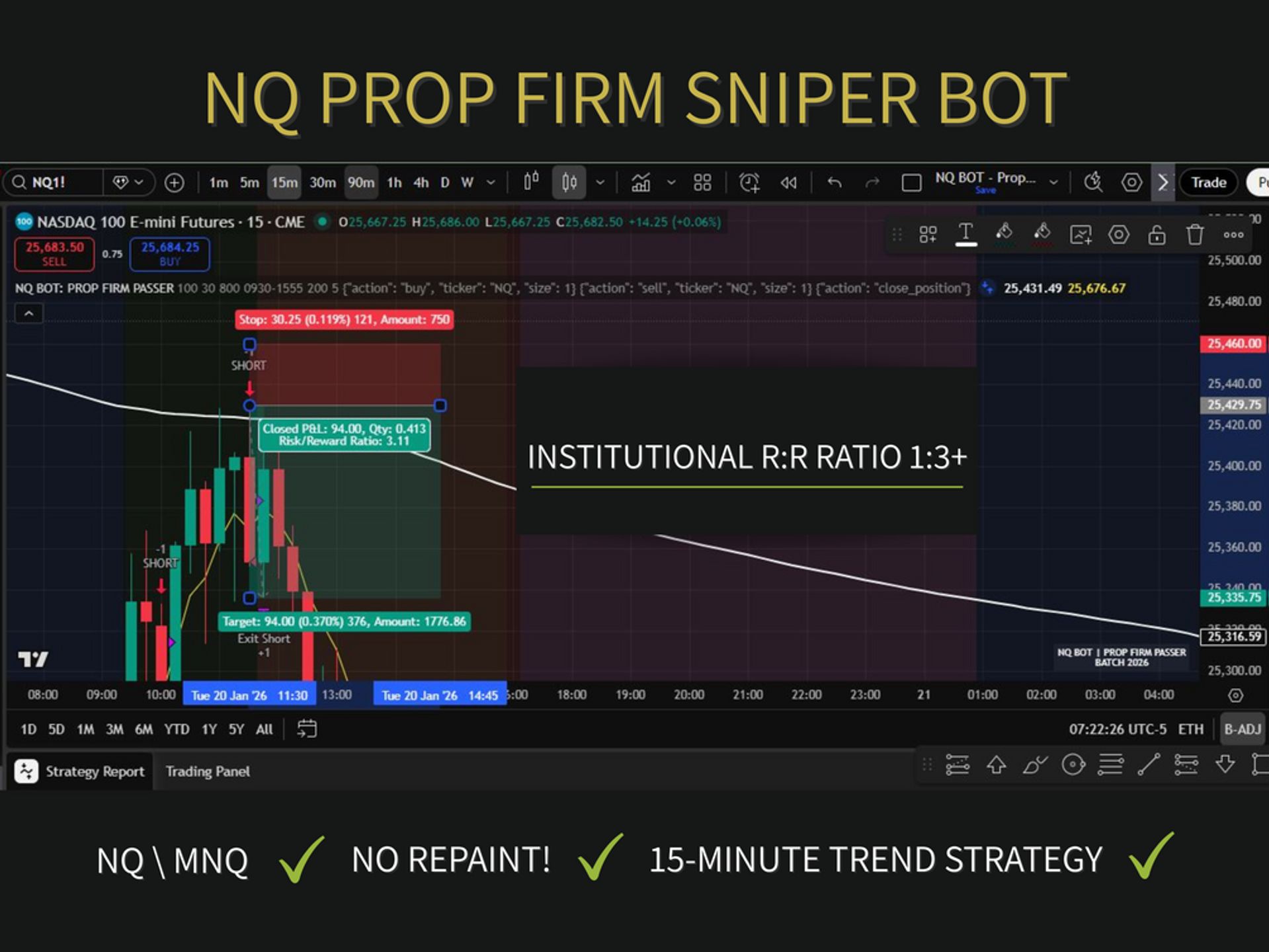This screenshot has width=1269, height=952.
Task: Expand the NQ BOT - Prop layout dropdown
Action: (1054, 182)
